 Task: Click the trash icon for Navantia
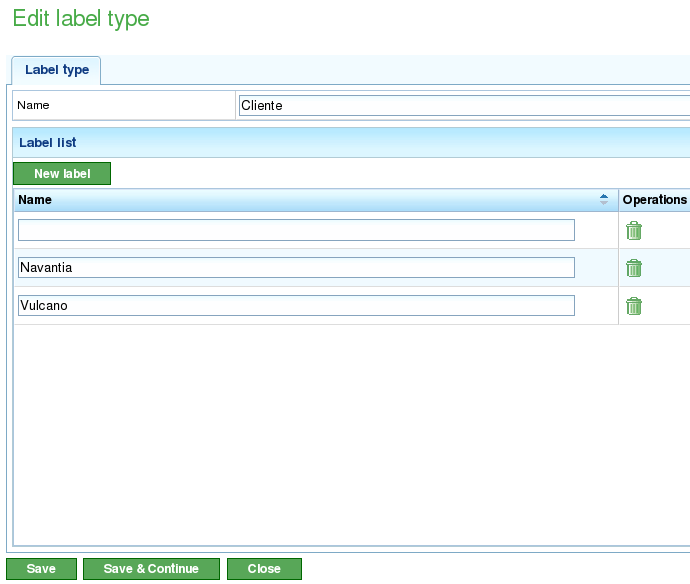point(634,268)
